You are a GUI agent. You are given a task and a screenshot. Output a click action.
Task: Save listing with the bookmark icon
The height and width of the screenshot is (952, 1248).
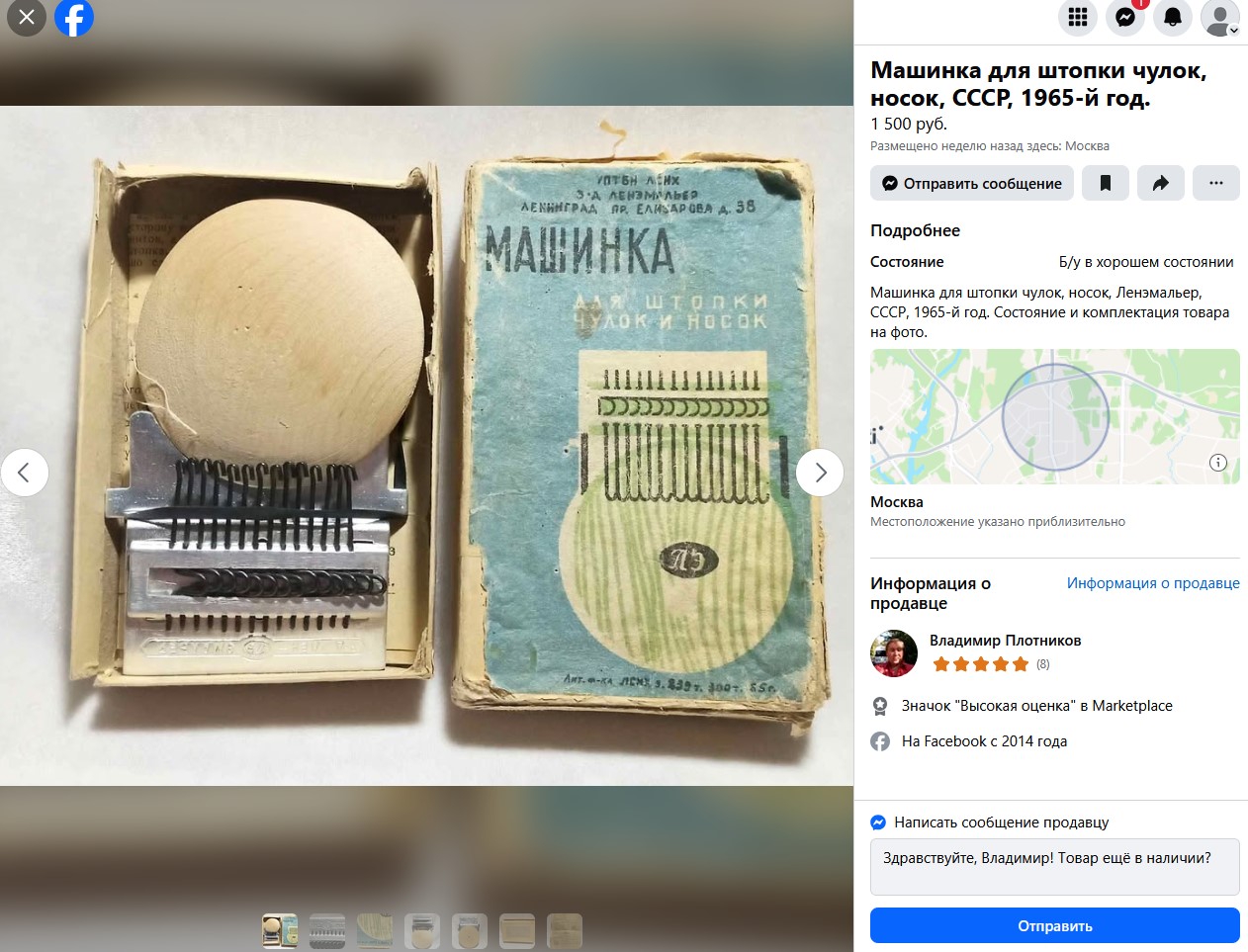(x=1106, y=183)
